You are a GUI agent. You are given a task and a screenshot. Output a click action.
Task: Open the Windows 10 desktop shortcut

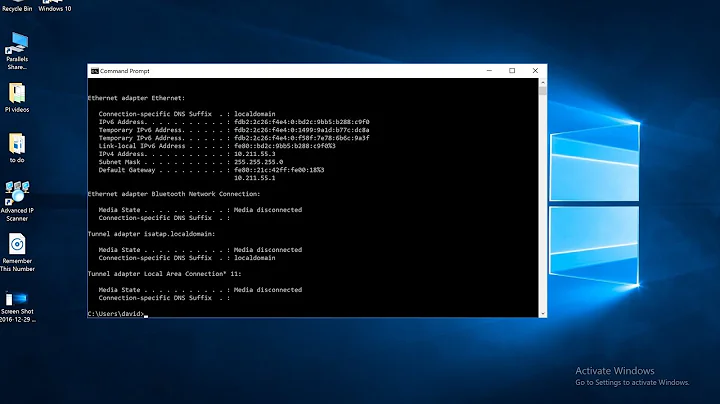[55, 6]
